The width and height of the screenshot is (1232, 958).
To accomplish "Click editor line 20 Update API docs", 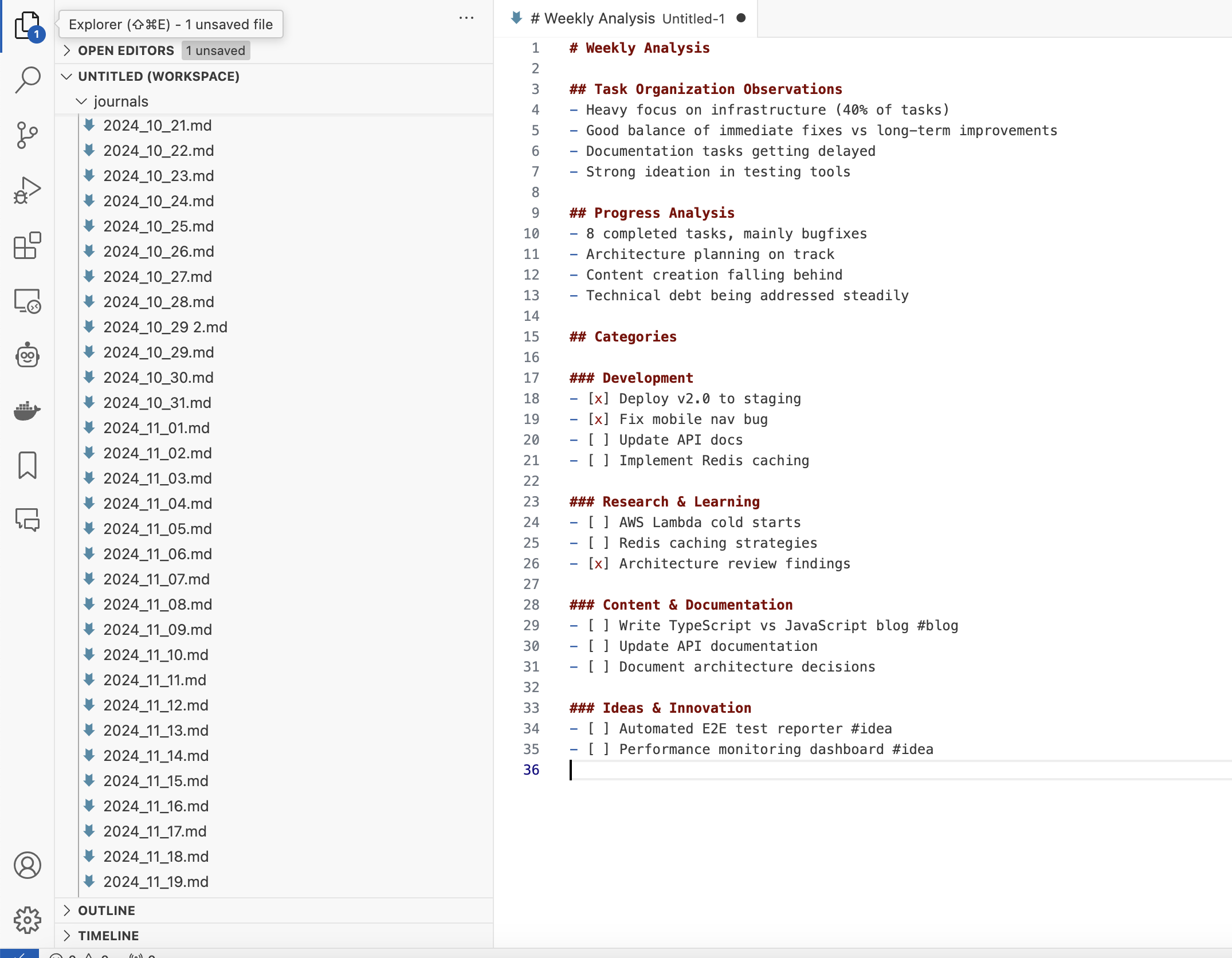I will pos(680,440).
